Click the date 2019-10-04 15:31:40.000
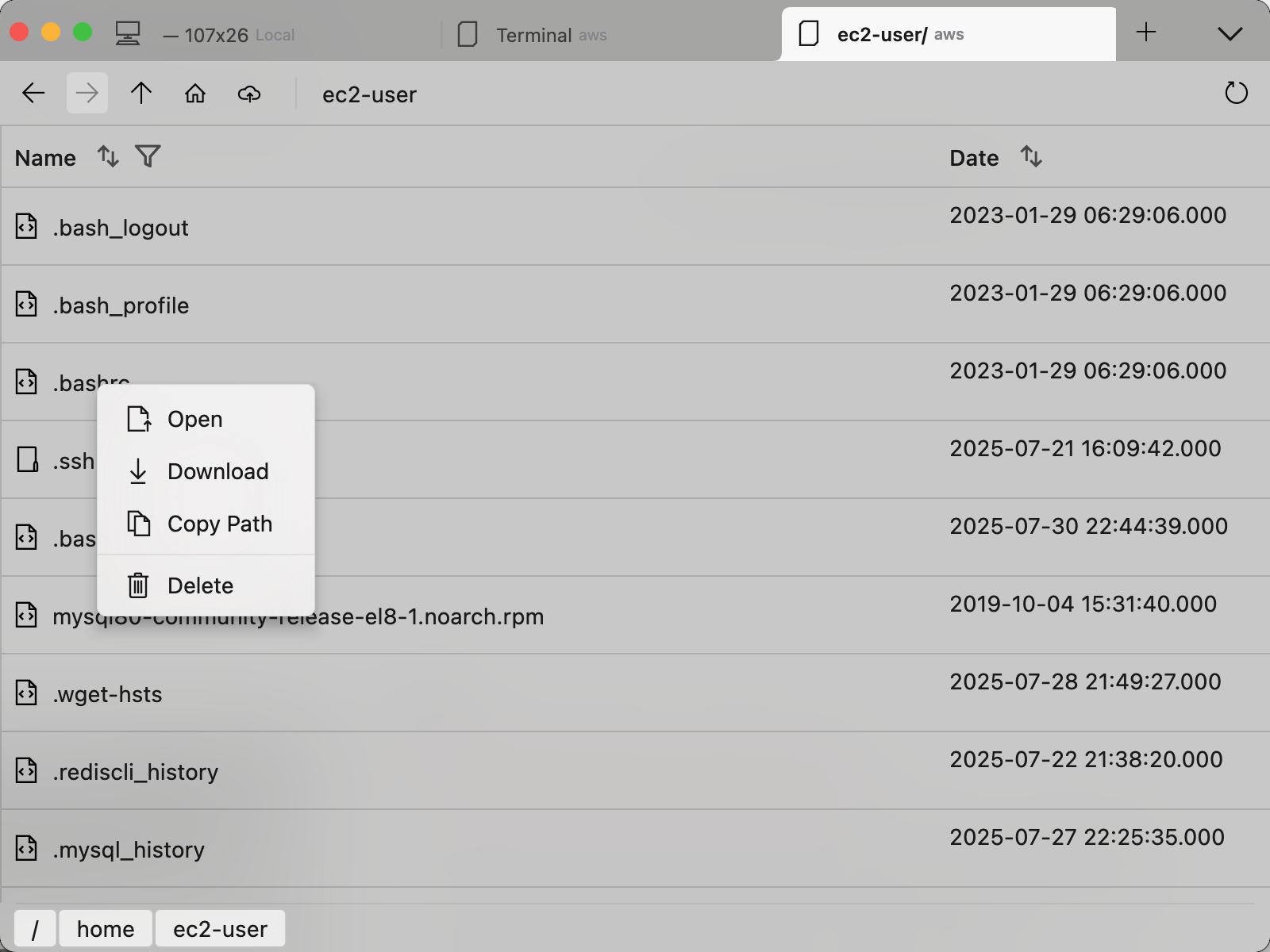The width and height of the screenshot is (1270, 952). pos(1083,604)
